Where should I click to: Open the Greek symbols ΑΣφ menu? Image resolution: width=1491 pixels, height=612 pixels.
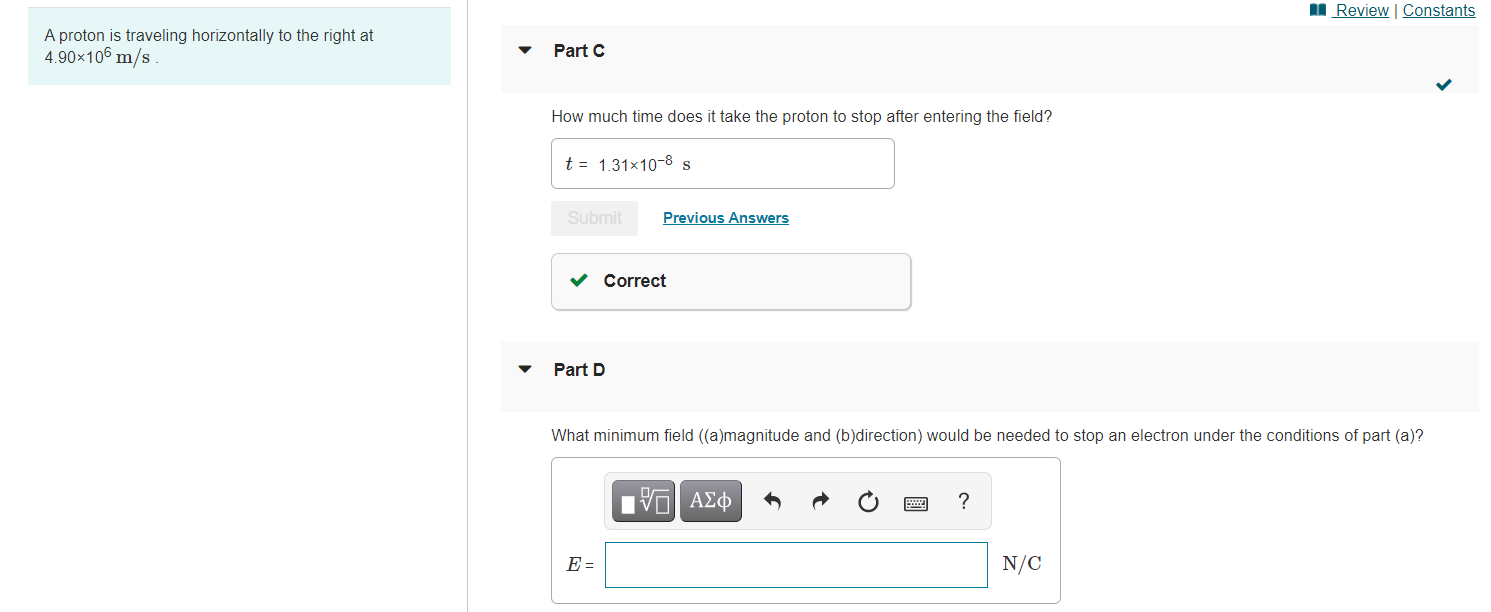tap(710, 501)
